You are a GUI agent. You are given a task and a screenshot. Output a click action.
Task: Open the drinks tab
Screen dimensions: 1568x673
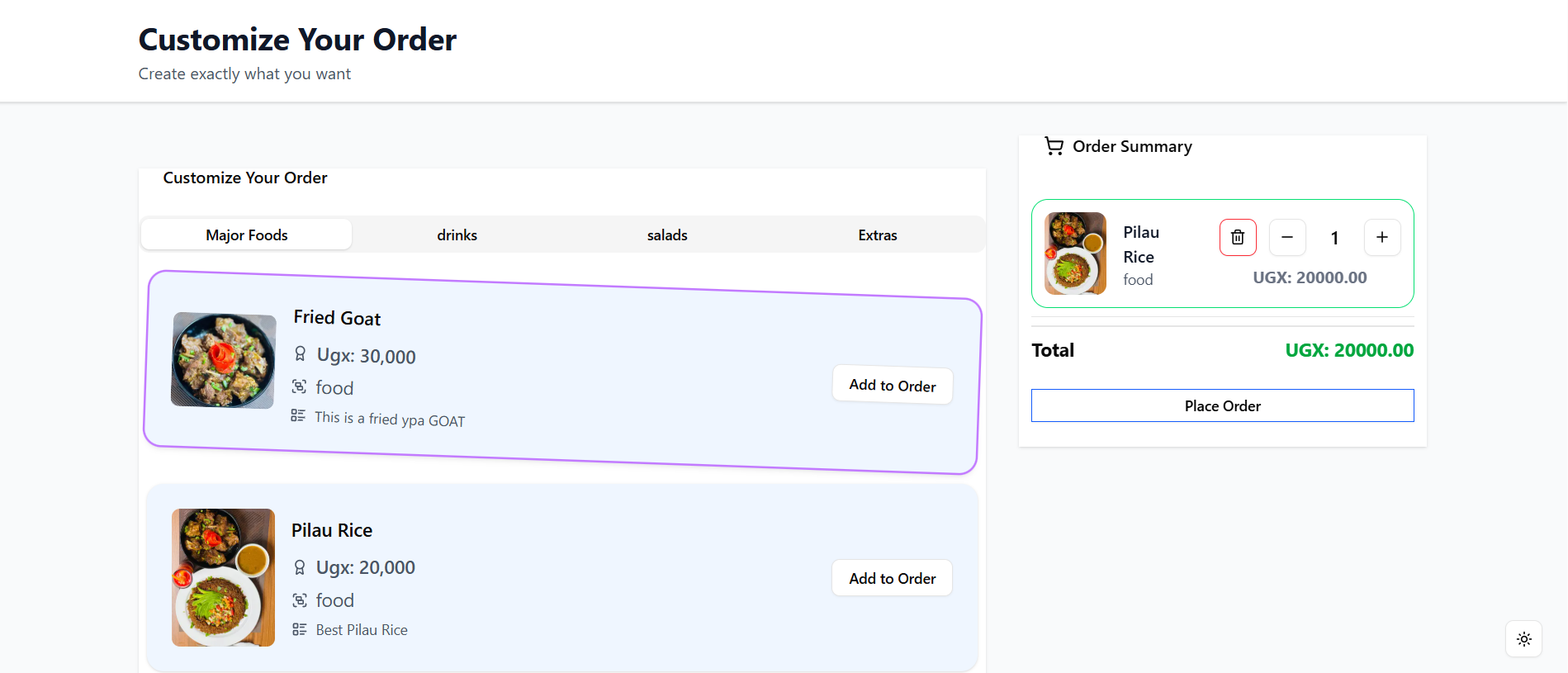coord(457,235)
